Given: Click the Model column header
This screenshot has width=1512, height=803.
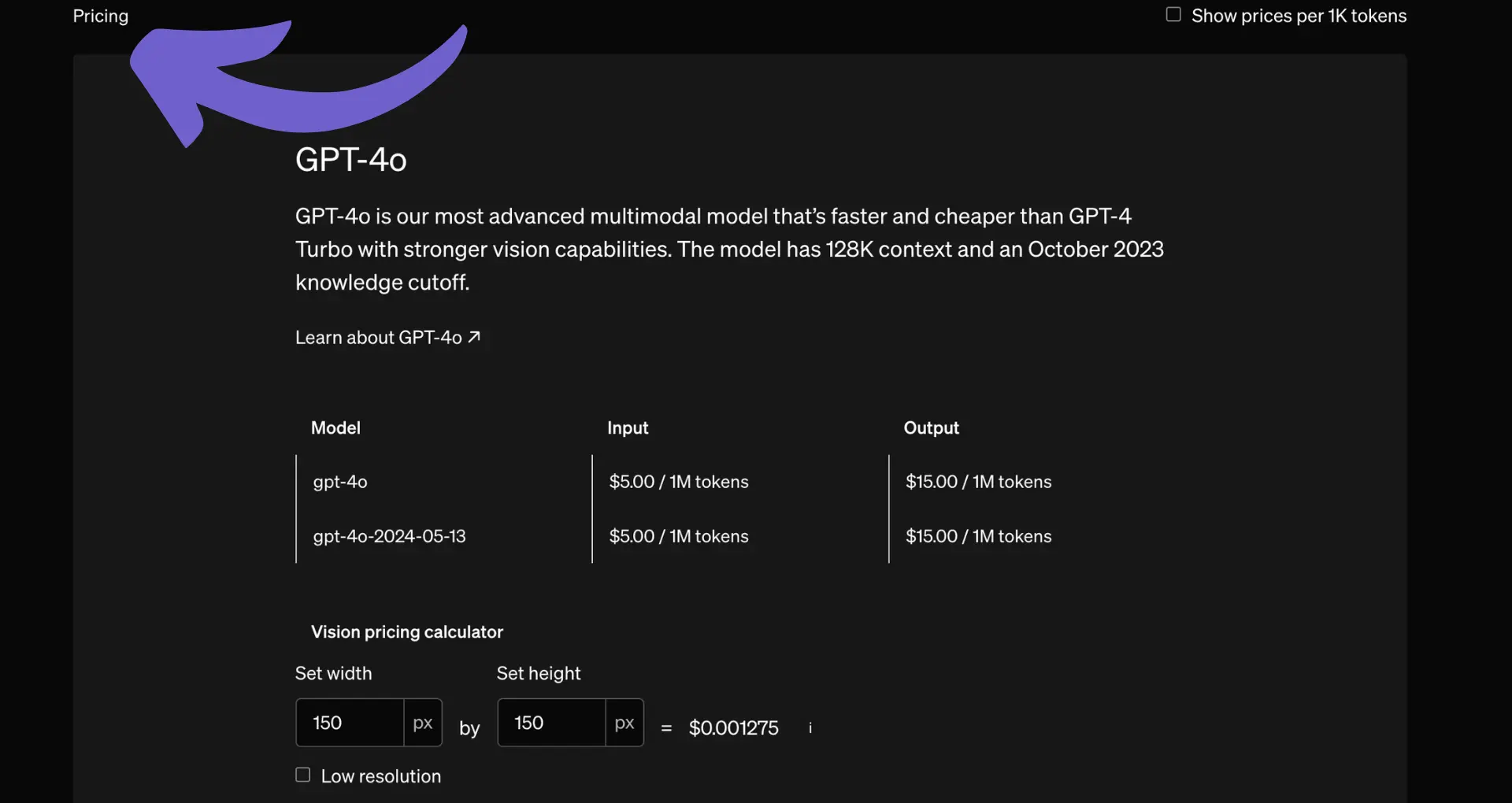Looking at the screenshot, I should point(335,428).
